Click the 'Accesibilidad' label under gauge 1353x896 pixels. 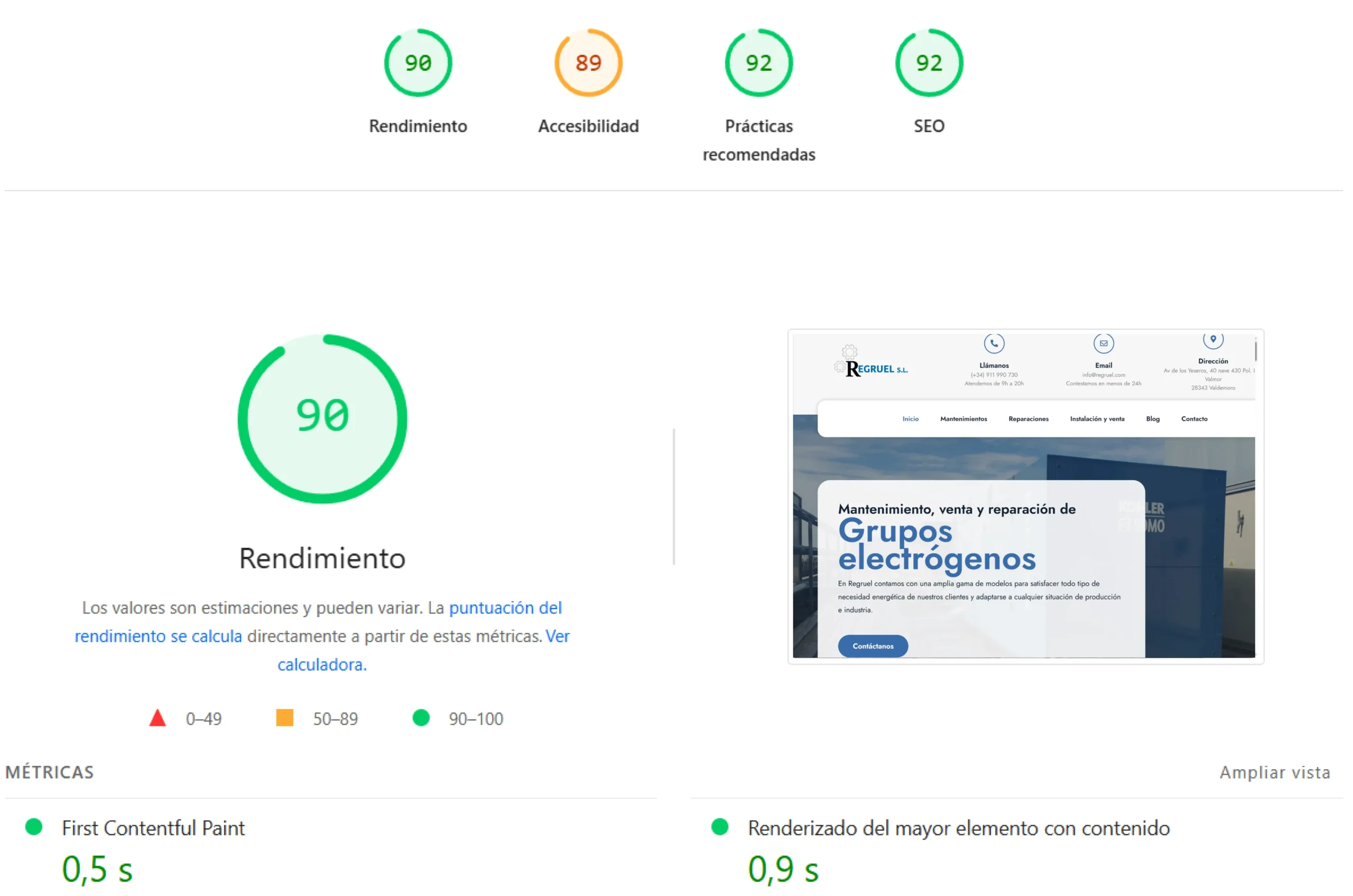point(588,126)
